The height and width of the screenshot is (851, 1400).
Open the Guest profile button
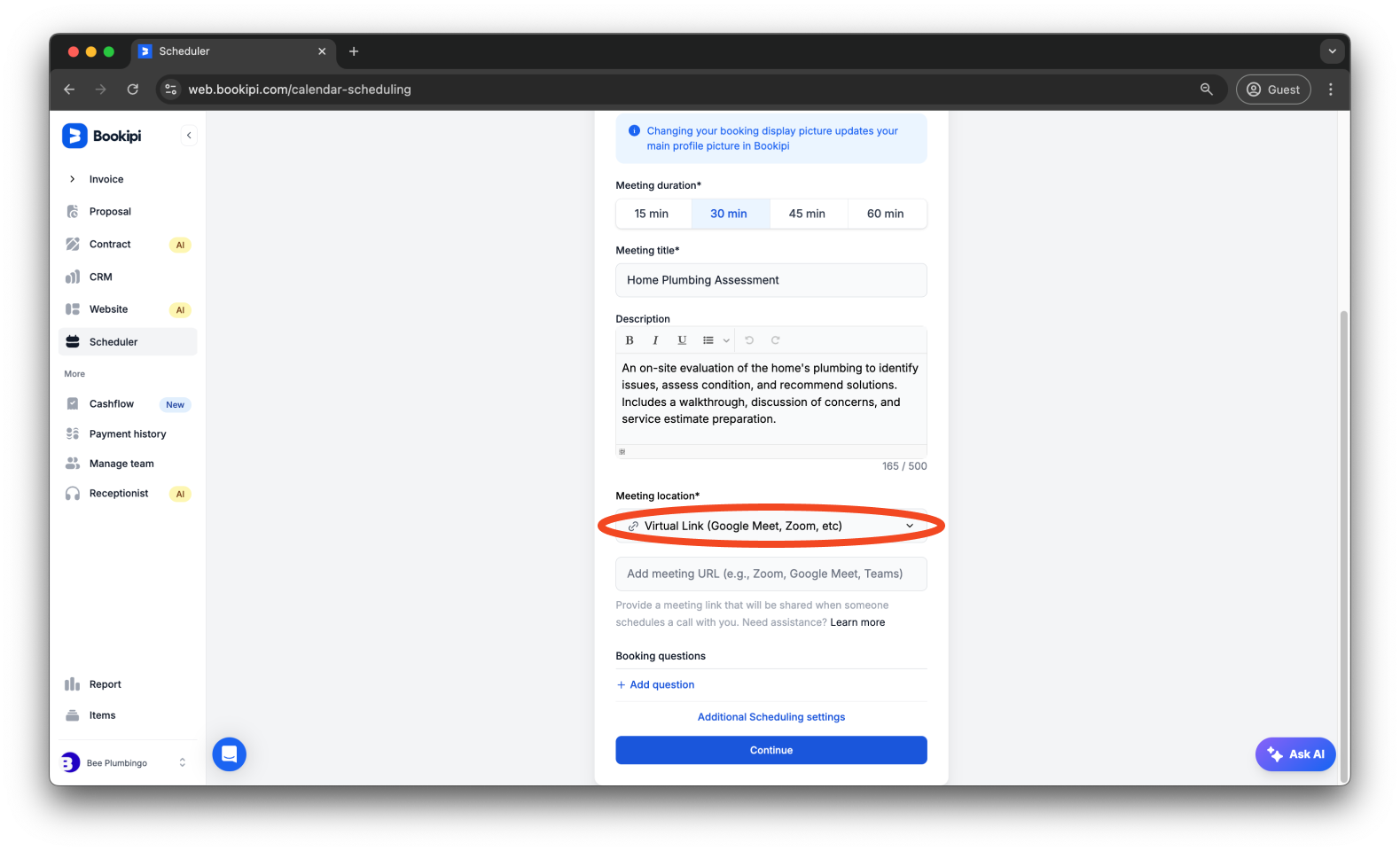click(1273, 90)
